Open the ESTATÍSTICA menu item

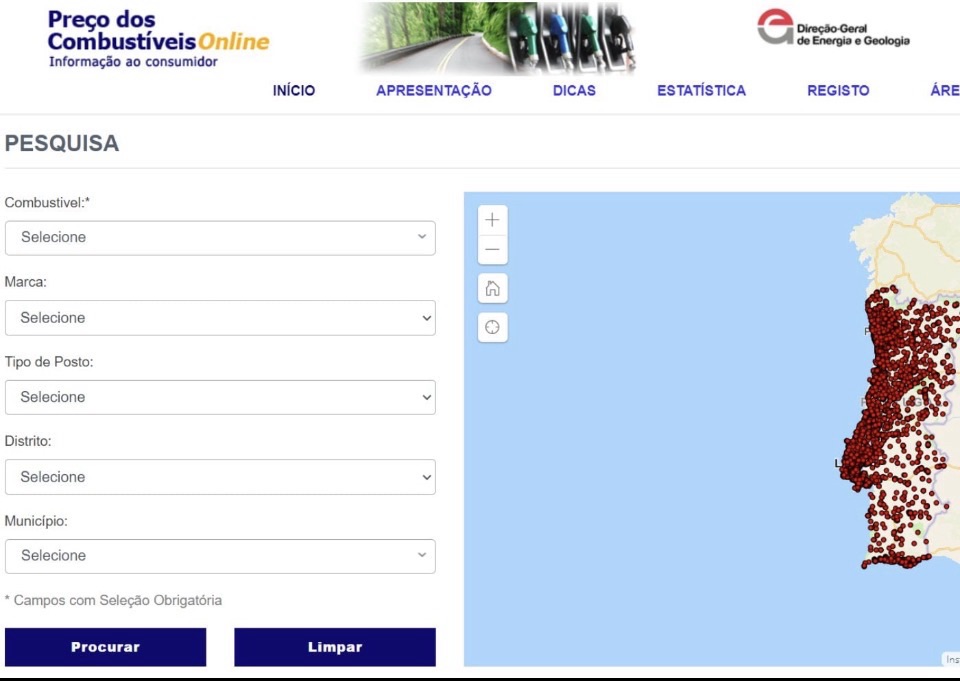[701, 91]
